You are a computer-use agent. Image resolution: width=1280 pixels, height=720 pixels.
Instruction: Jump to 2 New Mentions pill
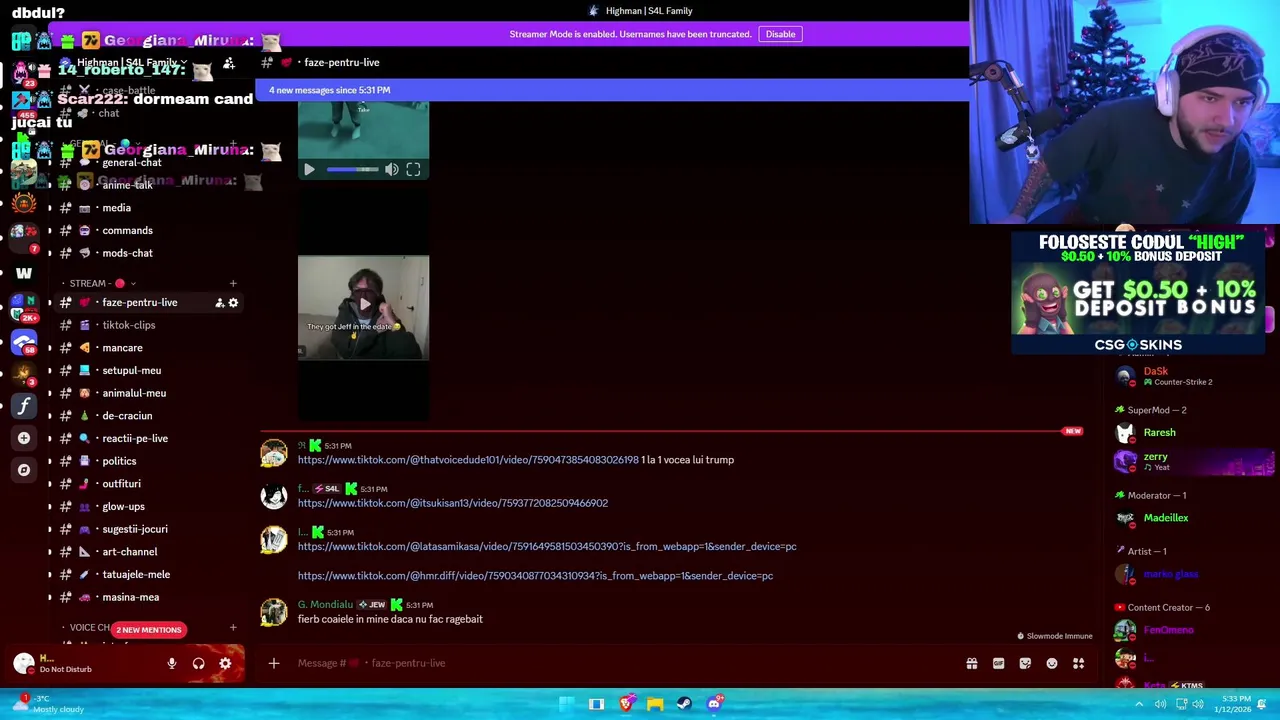coord(149,630)
